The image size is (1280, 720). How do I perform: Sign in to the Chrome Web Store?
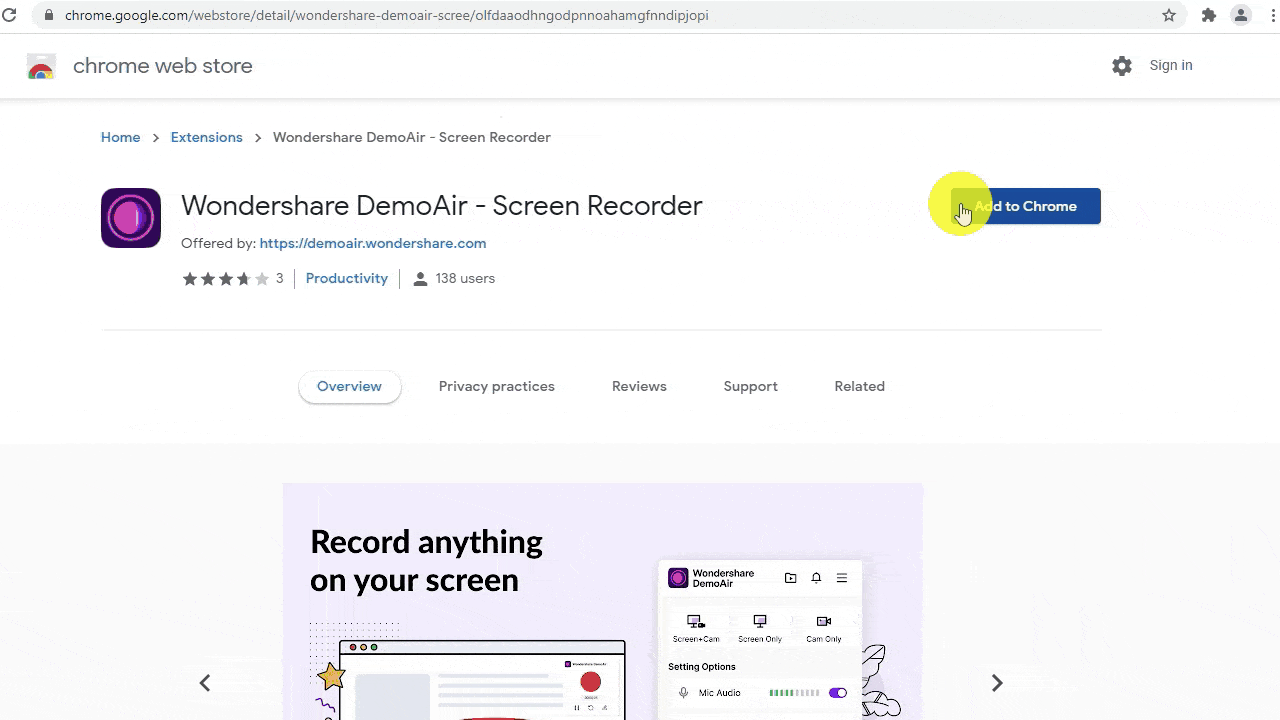(1171, 65)
